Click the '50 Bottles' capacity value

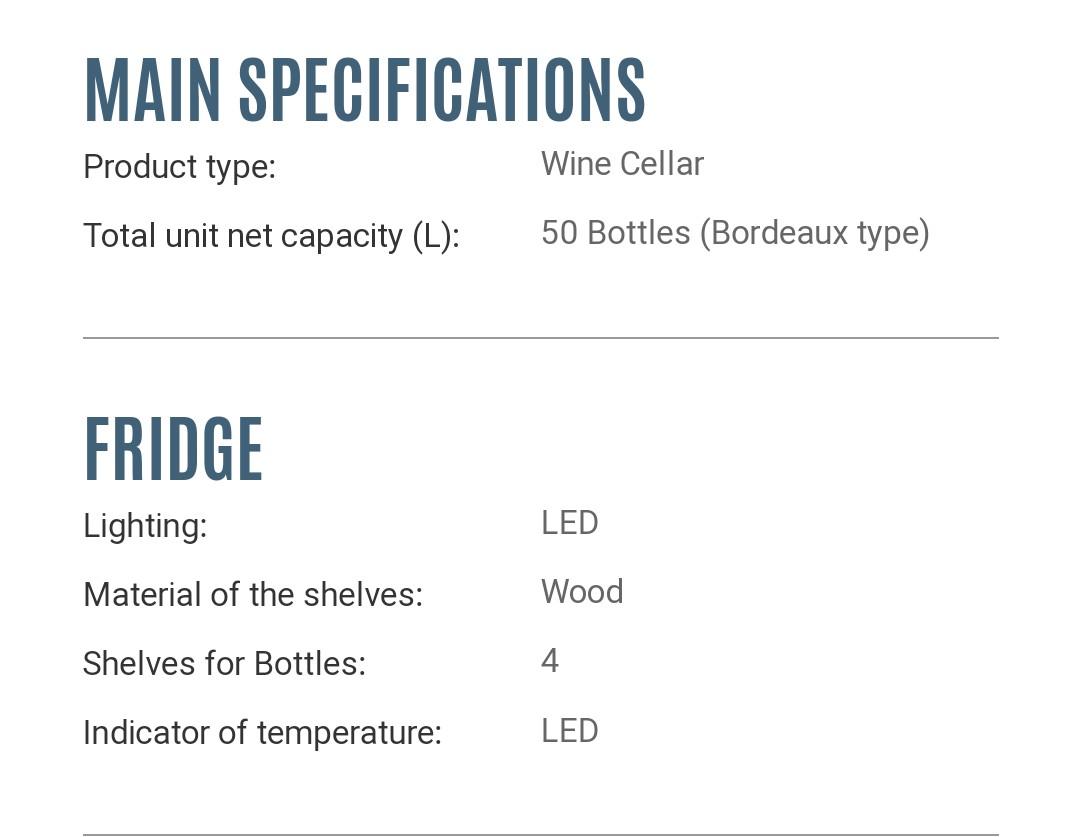click(x=615, y=233)
